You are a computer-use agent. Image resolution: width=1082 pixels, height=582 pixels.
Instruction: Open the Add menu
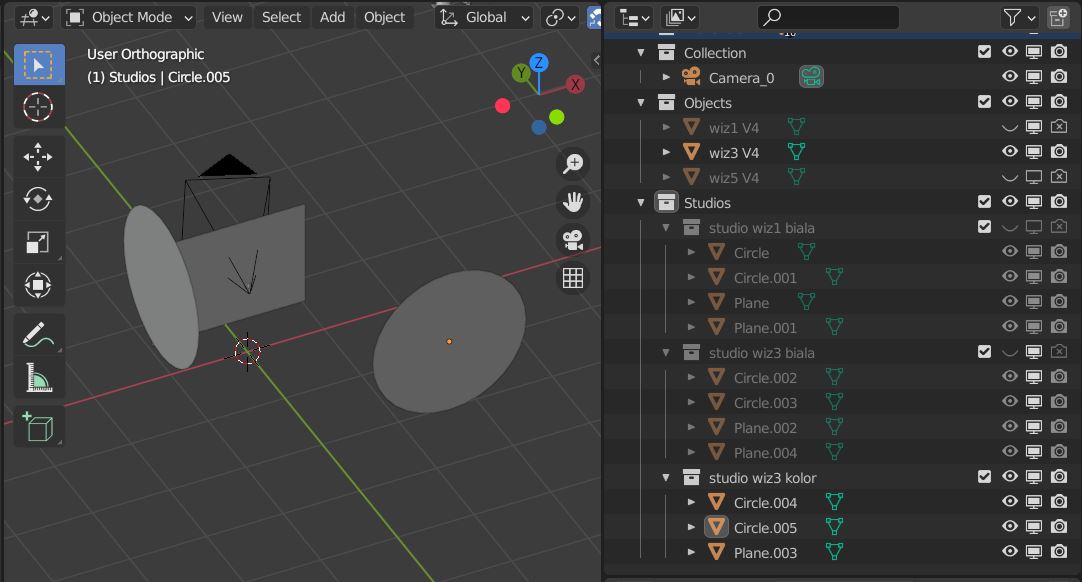coord(332,17)
